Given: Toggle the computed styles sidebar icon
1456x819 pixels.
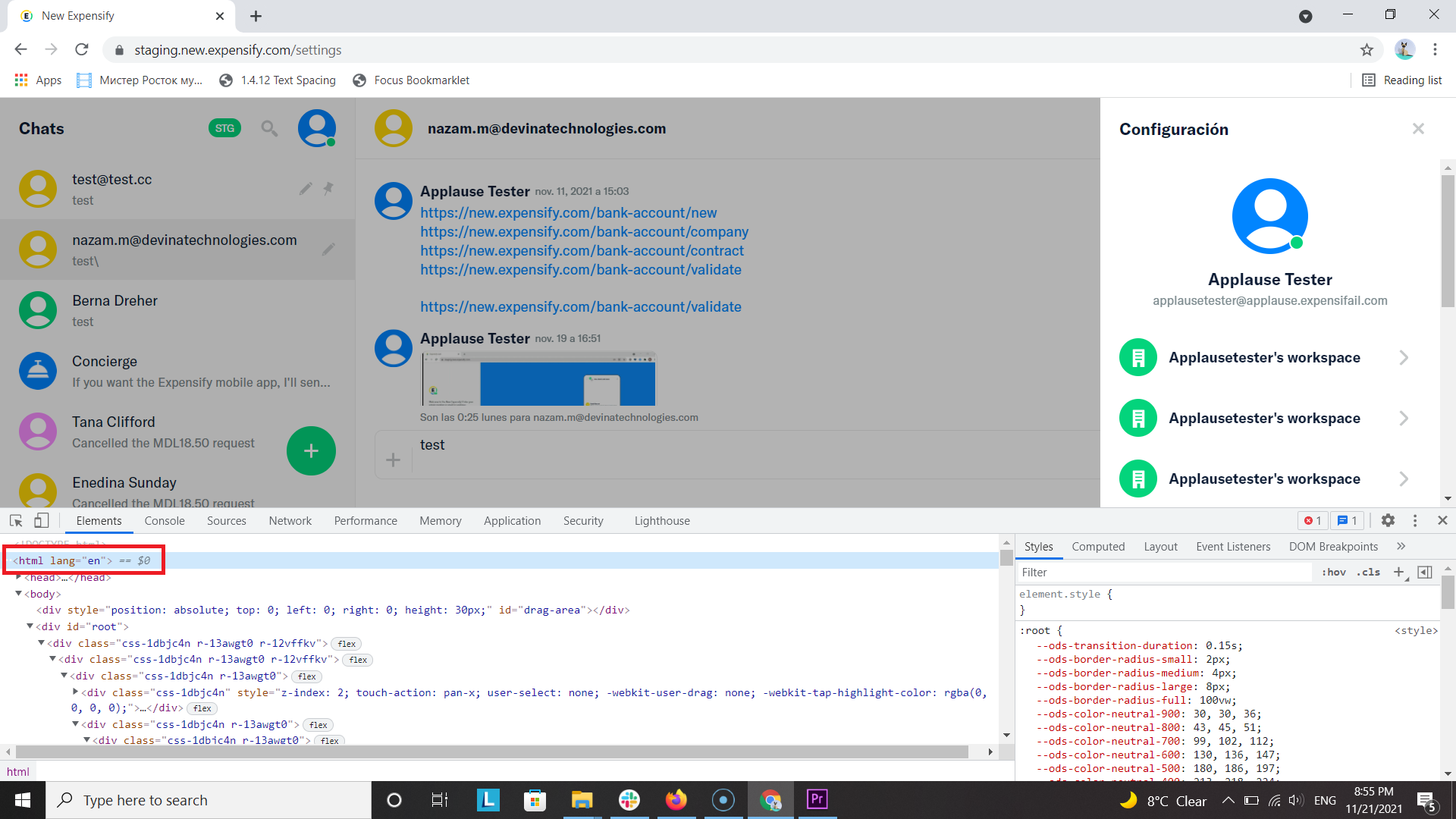Looking at the screenshot, I should [x=1425, y=573].
